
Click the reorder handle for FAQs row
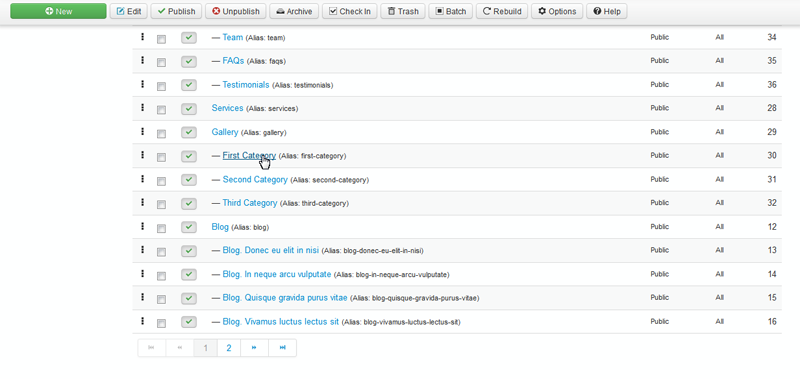[143, 60]
